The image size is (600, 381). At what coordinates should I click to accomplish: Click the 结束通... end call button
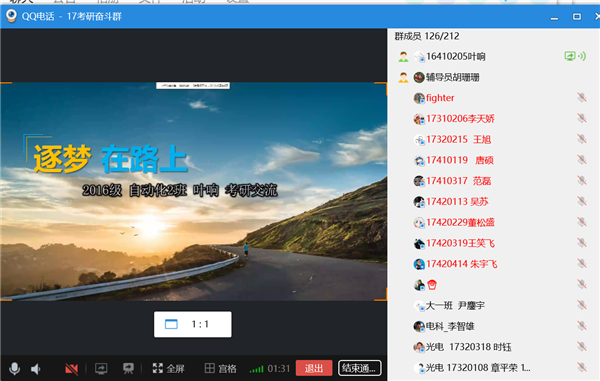[x=360, y=368]
